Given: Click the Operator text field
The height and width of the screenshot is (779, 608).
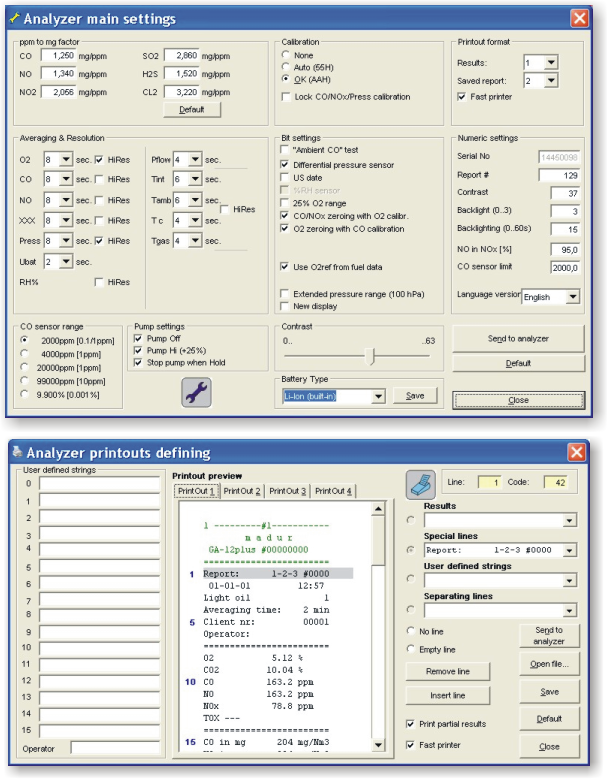Looking at the screenshot, I should point(115,748).
